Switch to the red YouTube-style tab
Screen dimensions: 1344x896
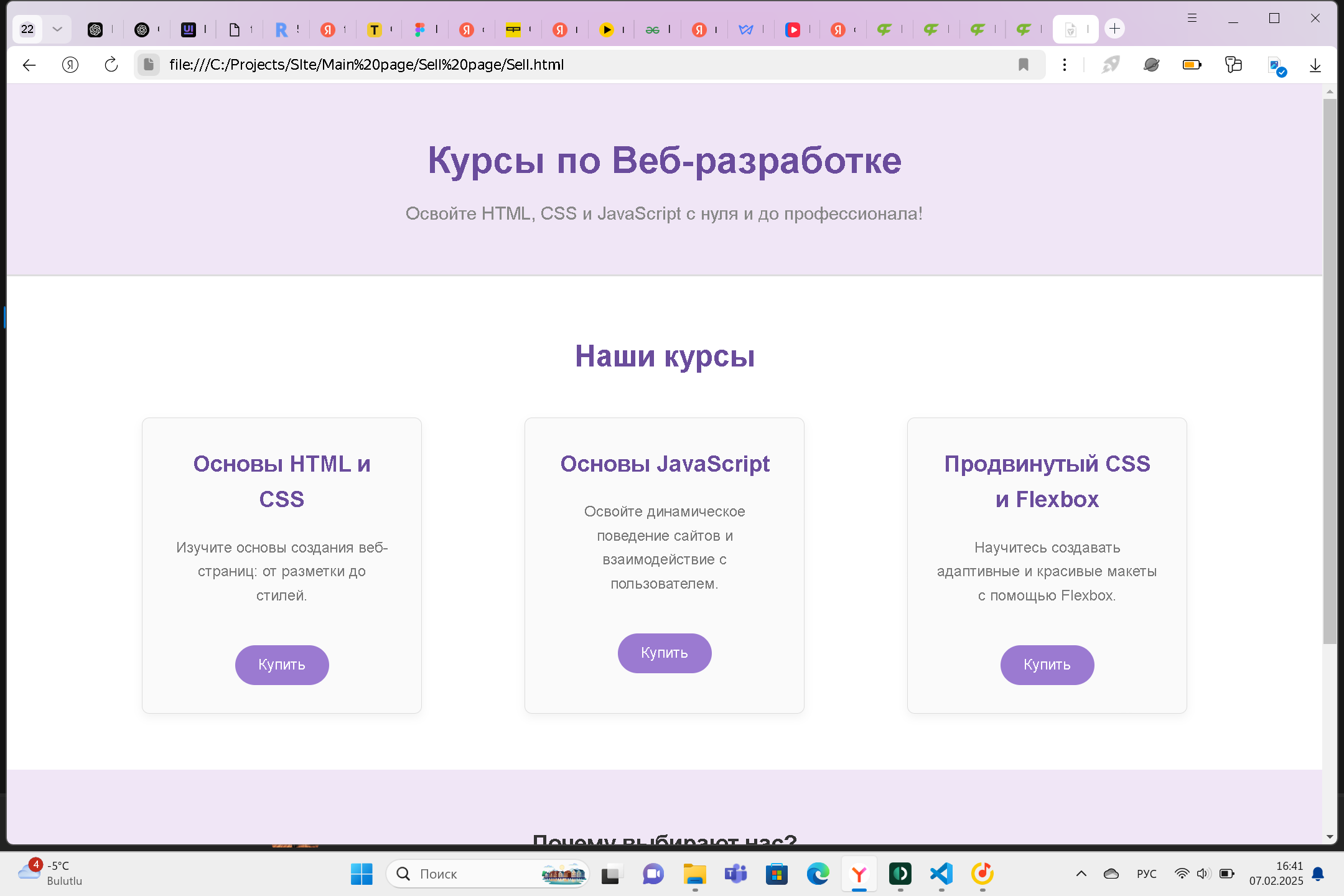[x=793, y=29]
